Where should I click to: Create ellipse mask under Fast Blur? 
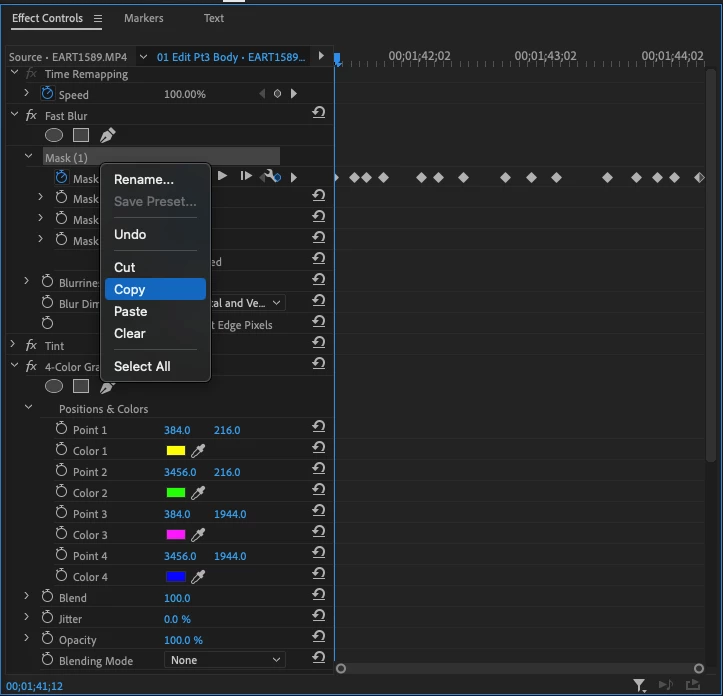point(54,135)
